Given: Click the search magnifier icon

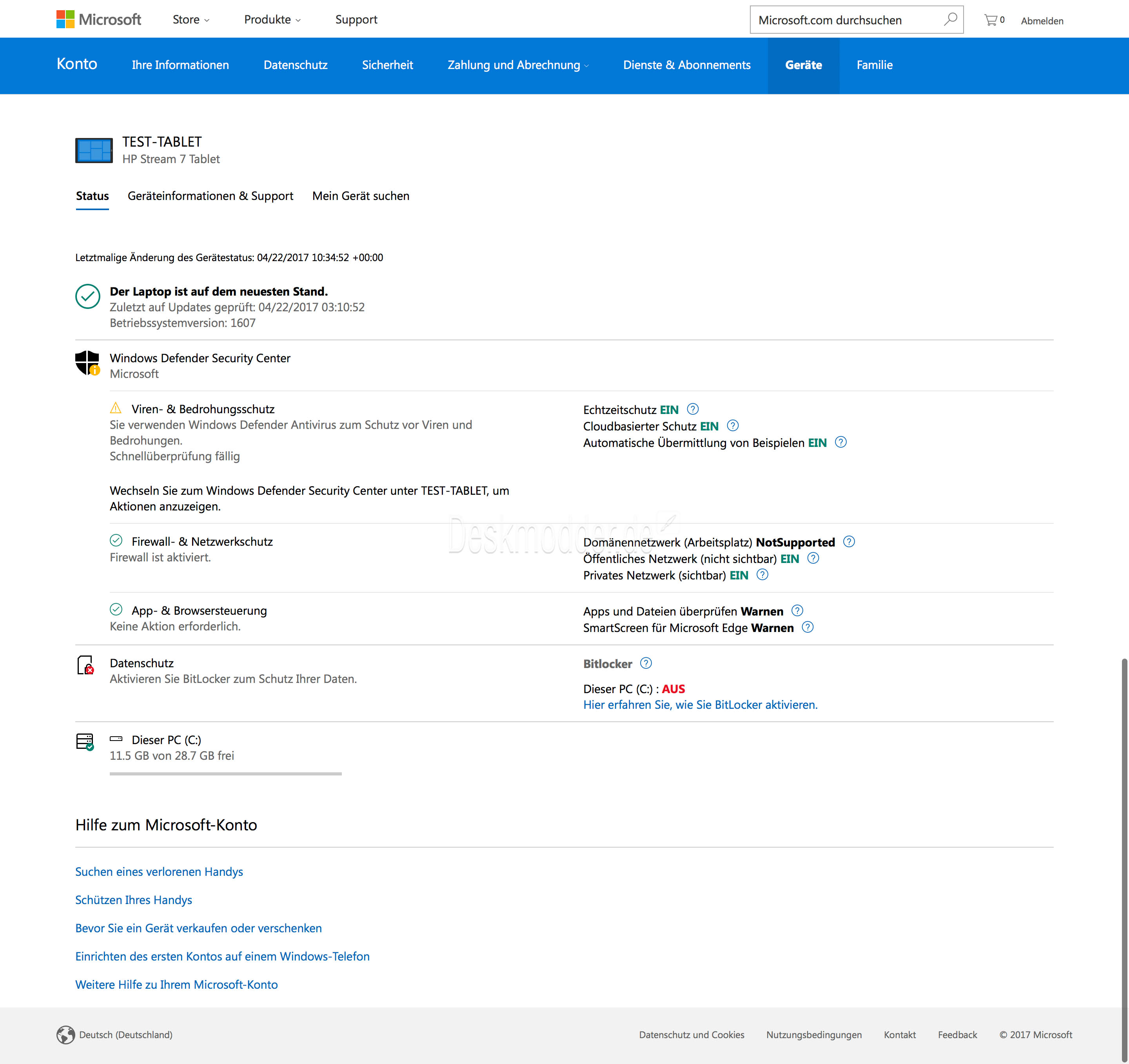Looking at the screenshot, I should tap(950, 19).
